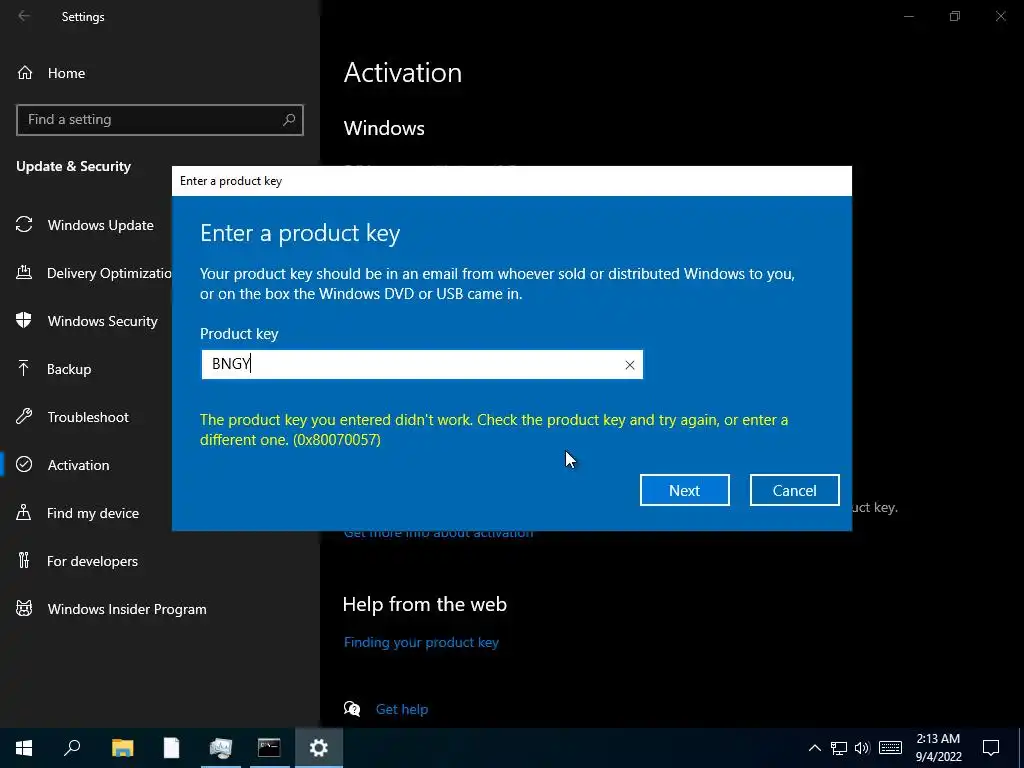Close the Settings window
Viewport: 1024px width, 768px height.
1000,16
